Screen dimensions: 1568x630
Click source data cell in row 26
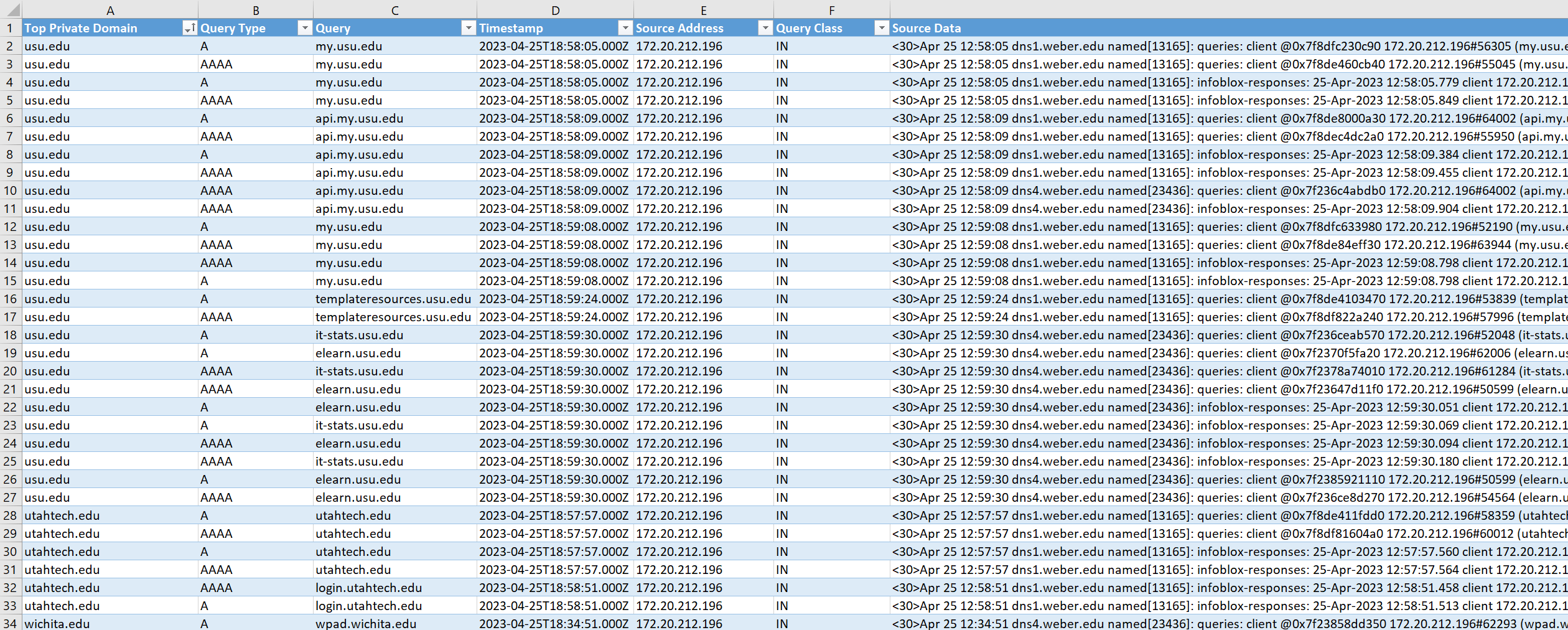(x=1229, y=479)
